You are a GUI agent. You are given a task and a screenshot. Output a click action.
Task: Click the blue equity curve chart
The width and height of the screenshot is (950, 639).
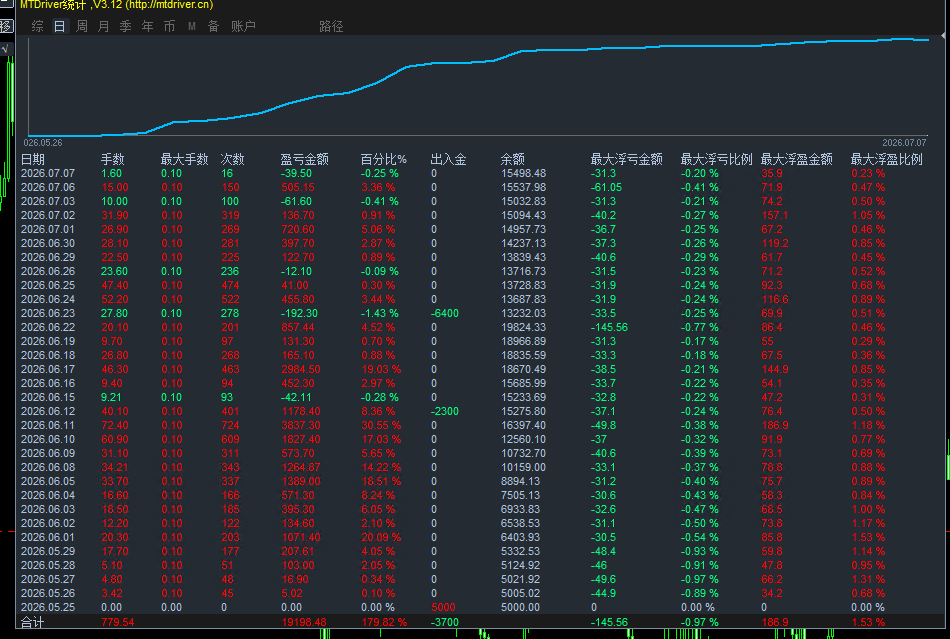click(479, 87)
